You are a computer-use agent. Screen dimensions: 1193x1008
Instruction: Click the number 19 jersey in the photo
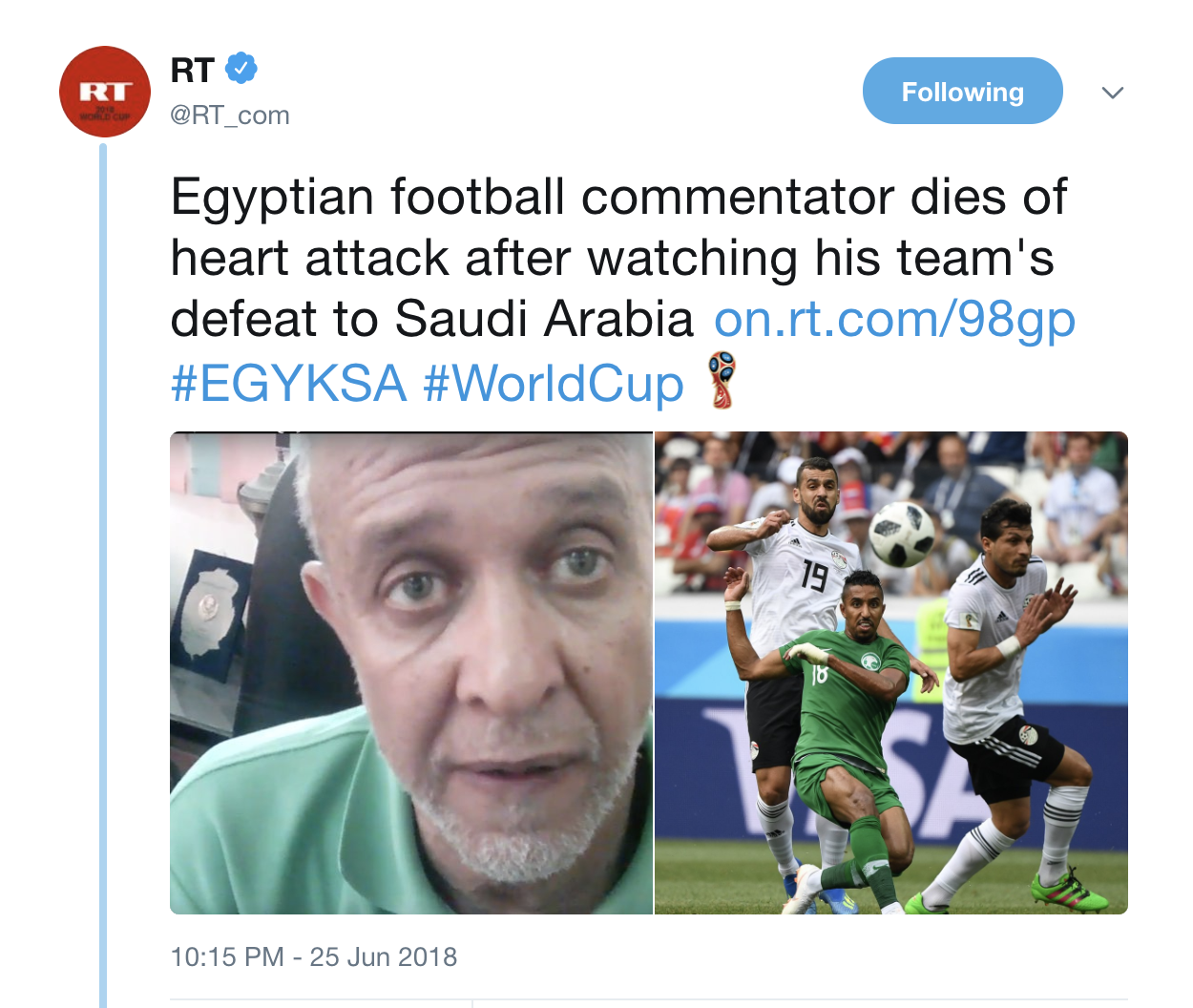pyautogui.click(x=814, y=575)
